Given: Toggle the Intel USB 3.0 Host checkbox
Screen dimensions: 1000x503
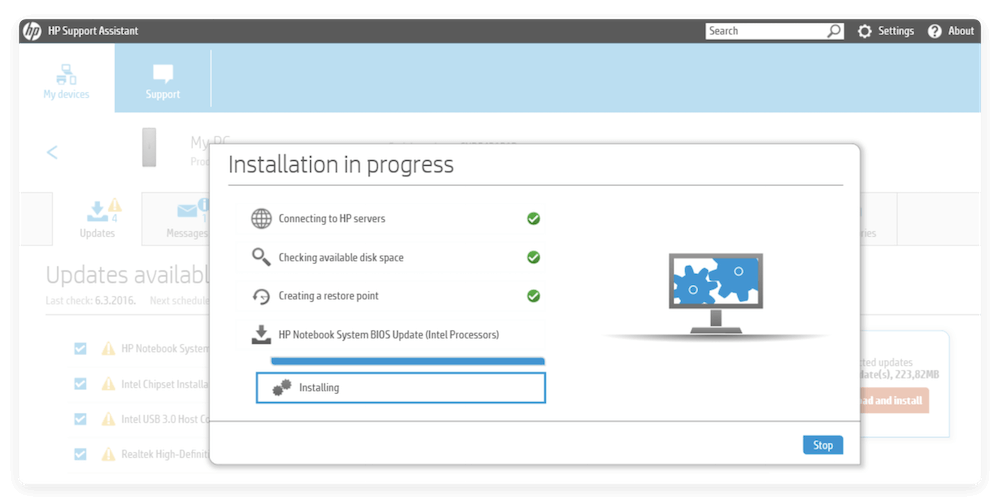Looking at the screenshot, I should coord(80,418).
